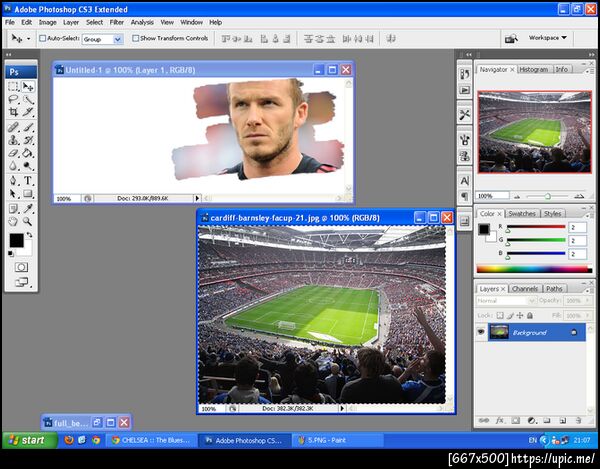
Task: Switch to the Channels tab
Action: [525, 289]
